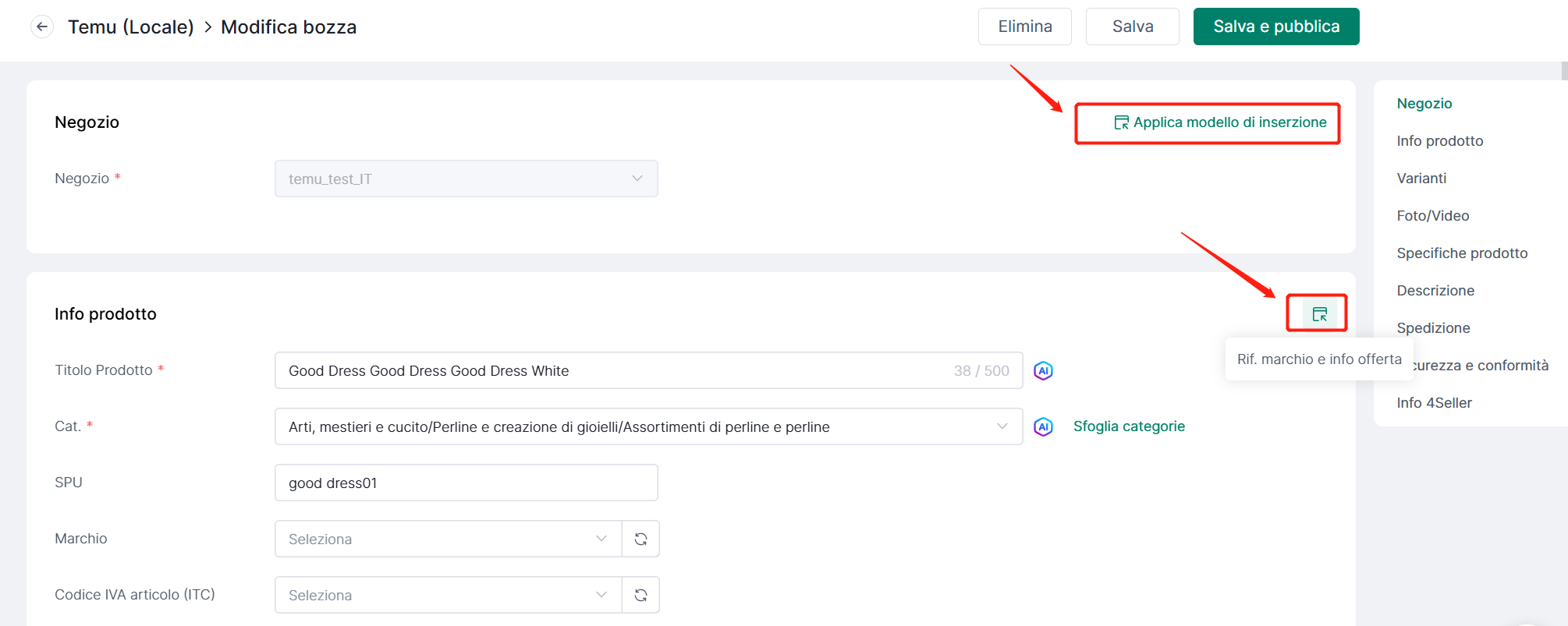Jump to the Descrizione section
The image size is (1568, 626).
(1435, 291)
